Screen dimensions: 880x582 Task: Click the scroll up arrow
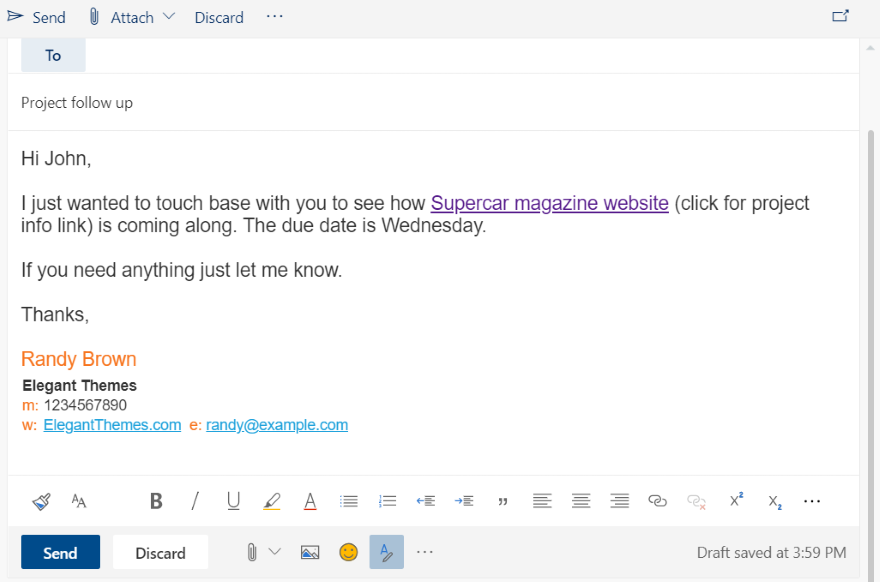point(870,49)
